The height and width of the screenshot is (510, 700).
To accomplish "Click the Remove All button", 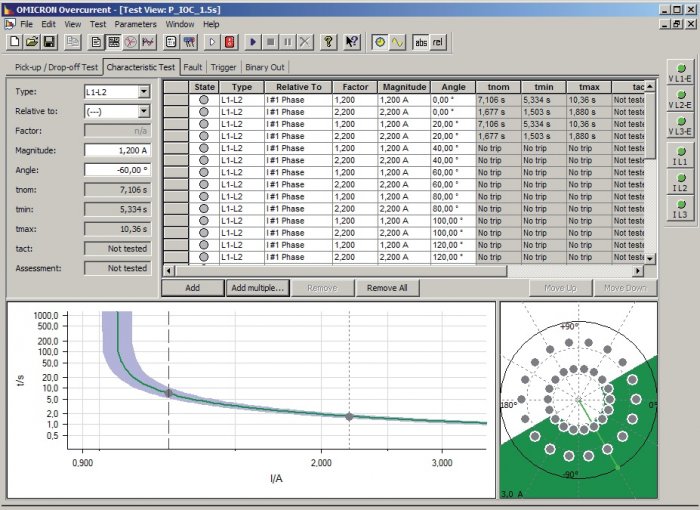I will pos(387,288).
